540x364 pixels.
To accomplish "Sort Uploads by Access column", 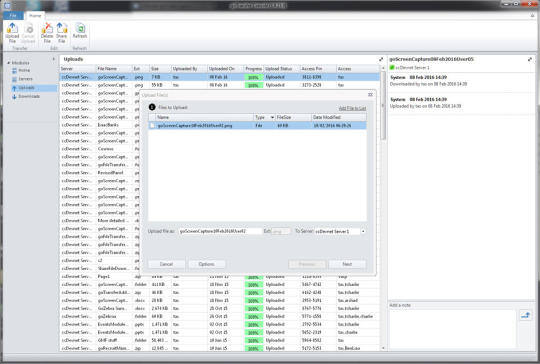I will tap(357, 69).
